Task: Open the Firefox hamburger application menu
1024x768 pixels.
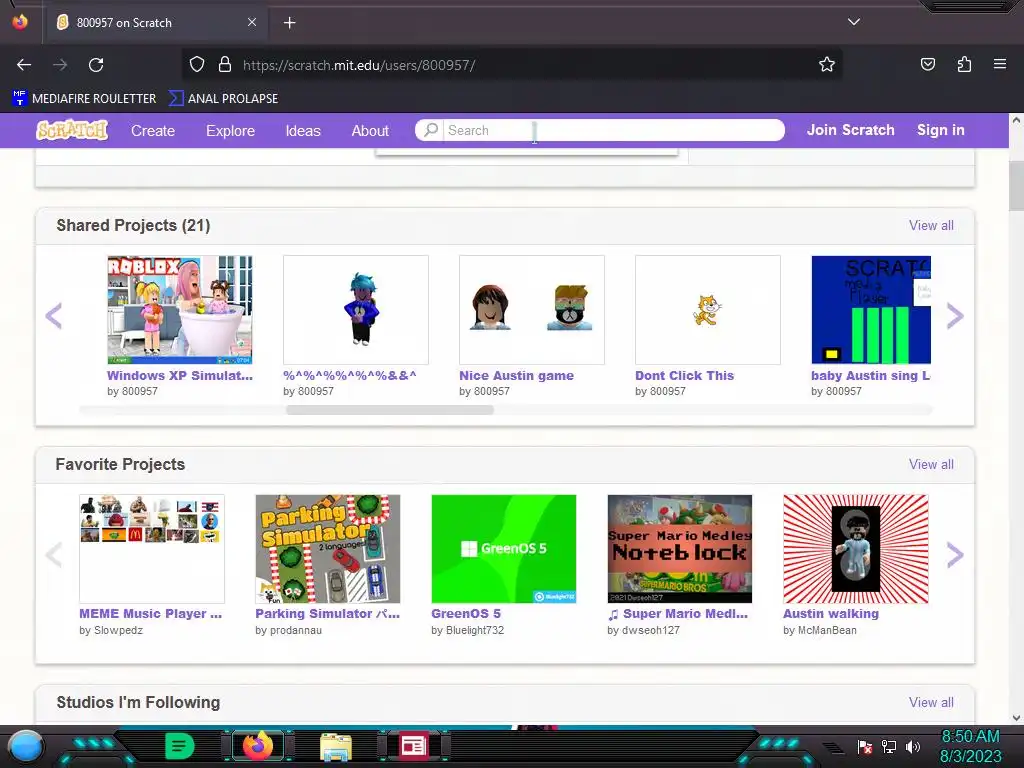Action: click(999, 64)
